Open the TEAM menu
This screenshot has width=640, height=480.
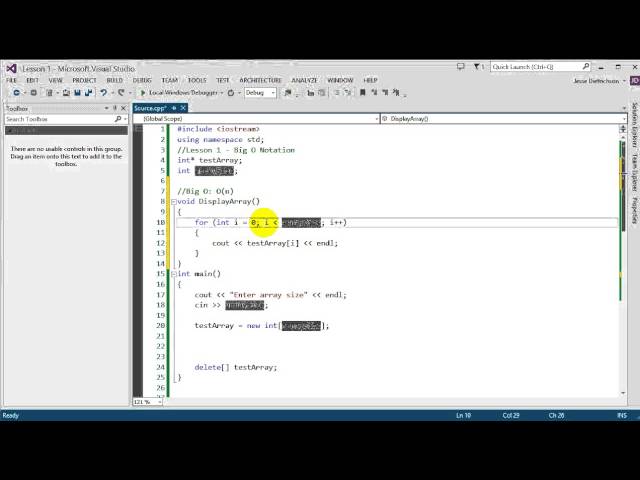pyautogui.click(x=169, y=80)
